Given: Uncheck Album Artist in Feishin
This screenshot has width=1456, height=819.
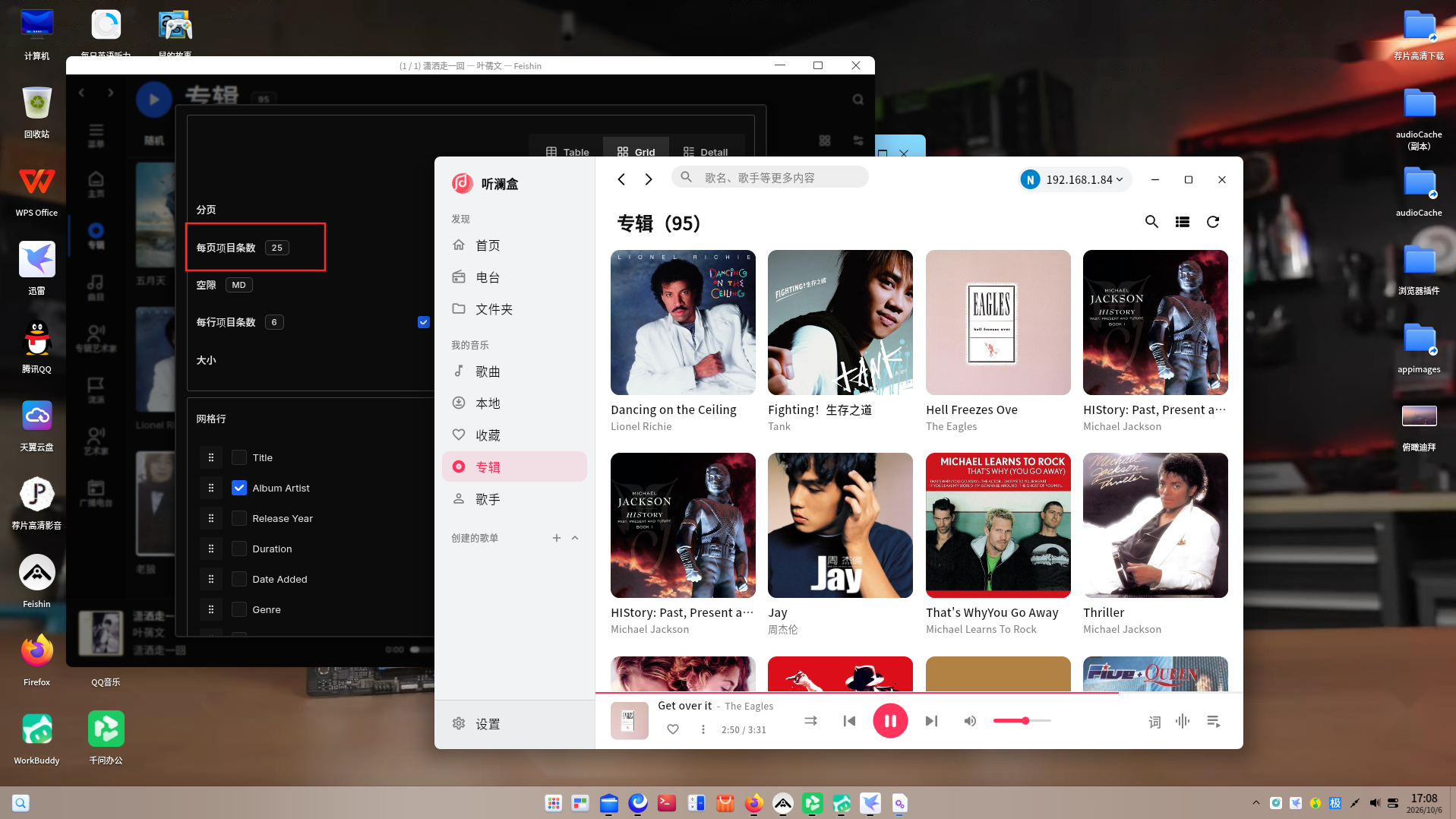Looking at the screenshot, I should pos(239,488).
